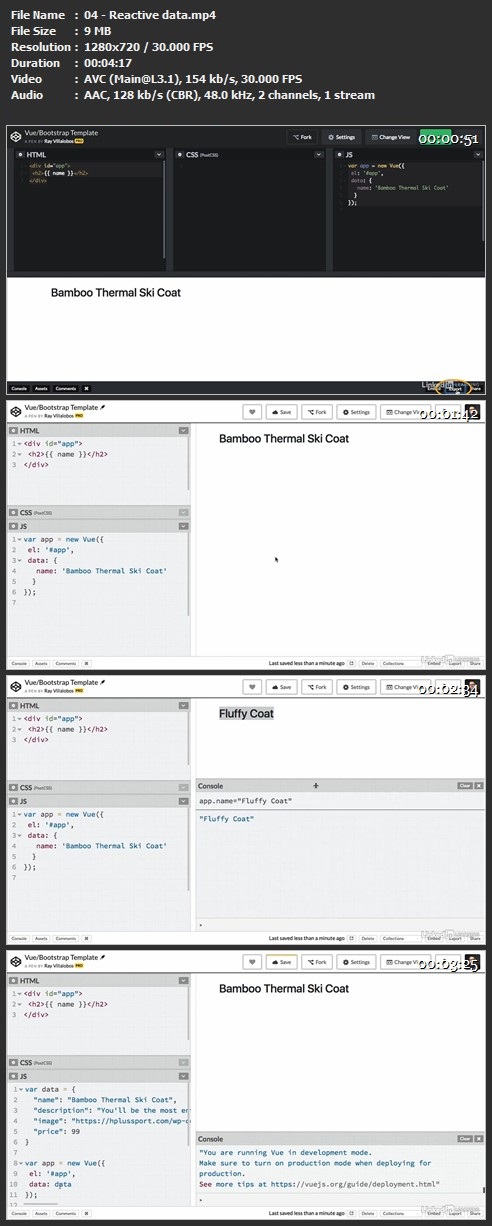Click keyboard shortcut icon in 00:00:51 frame footer
492x1226 pixels.
[x=87, y=388]
